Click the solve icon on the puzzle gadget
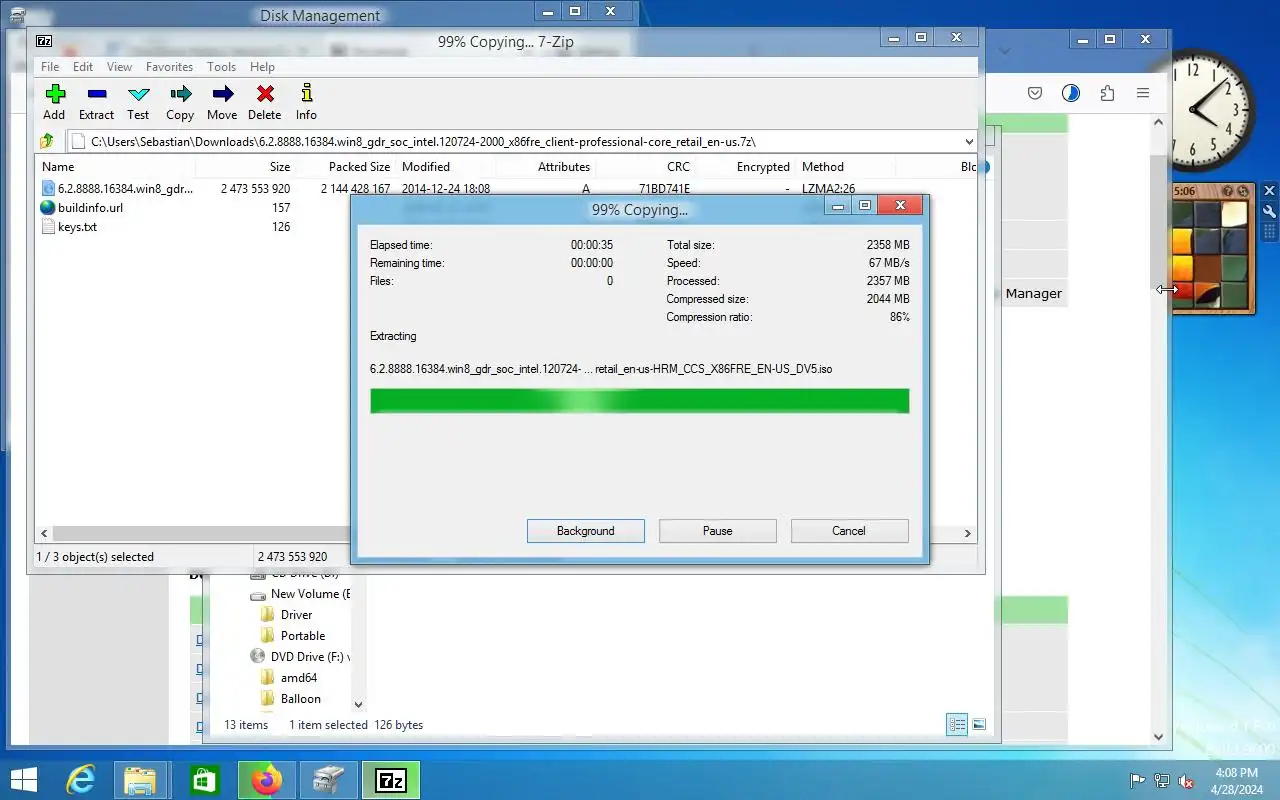Screen dimensions: 1280x800 (1243, 190)
